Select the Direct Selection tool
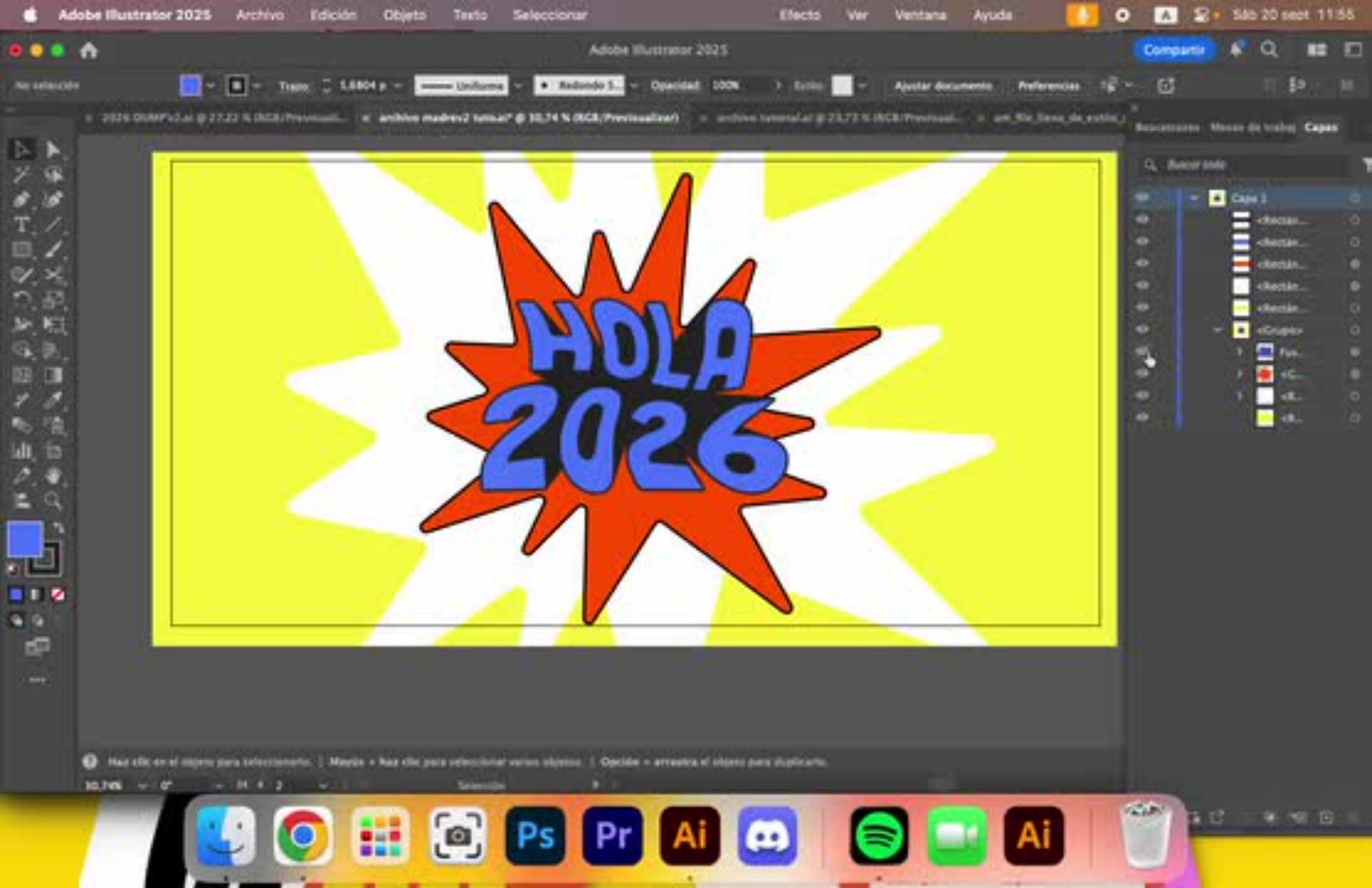This screenshot has height=888, width=1372. [x=53, y=149]
